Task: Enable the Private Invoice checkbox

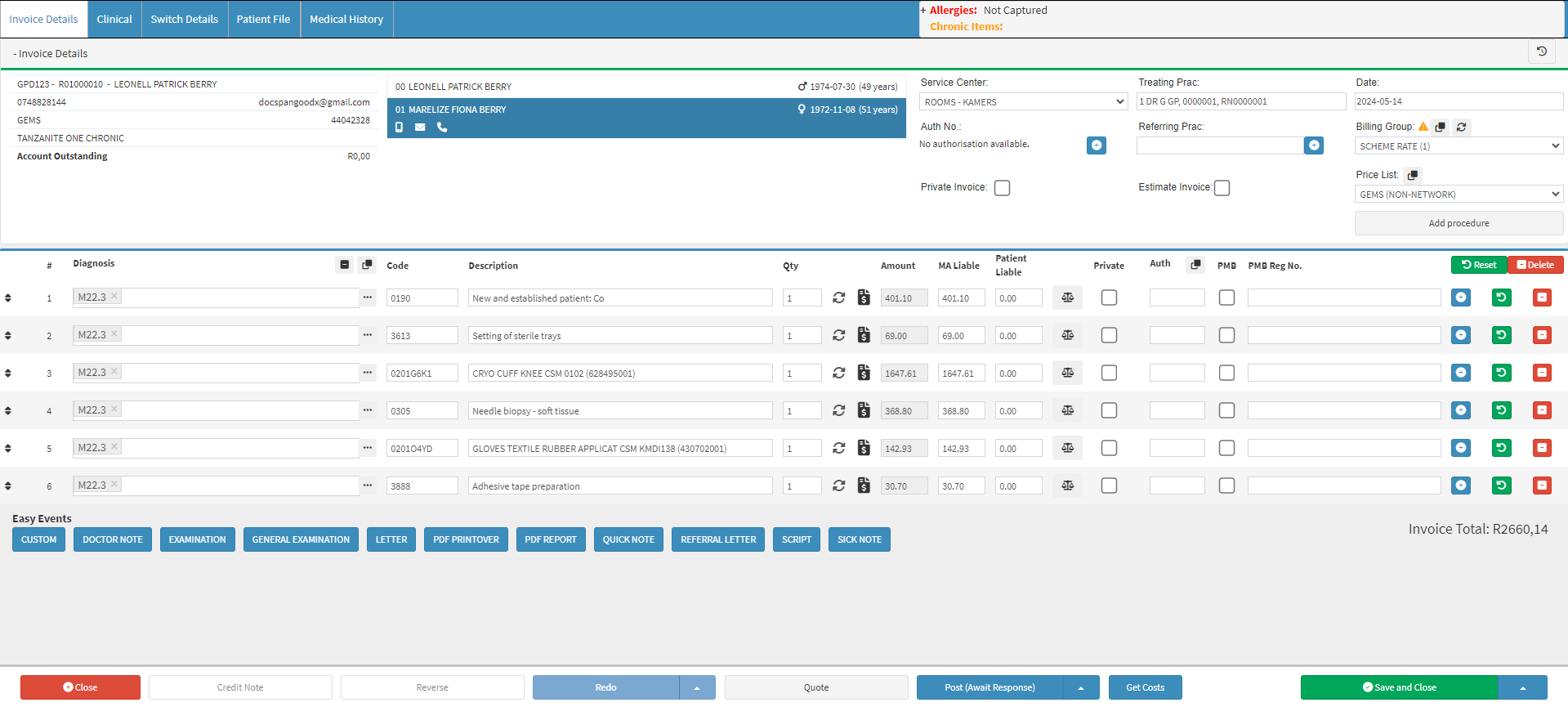Action: point(1002,188)
